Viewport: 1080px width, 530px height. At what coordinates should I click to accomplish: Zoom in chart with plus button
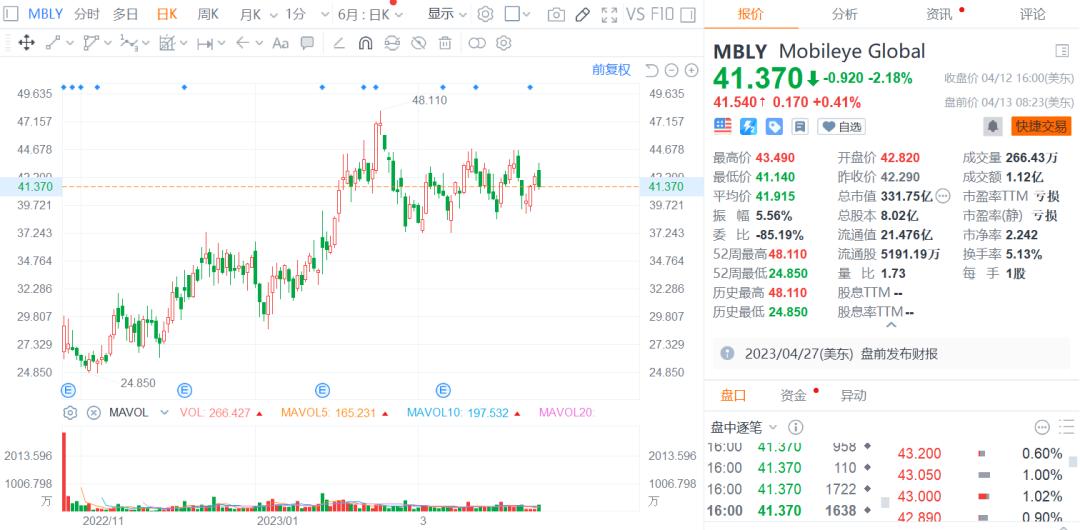coord(692,70)
